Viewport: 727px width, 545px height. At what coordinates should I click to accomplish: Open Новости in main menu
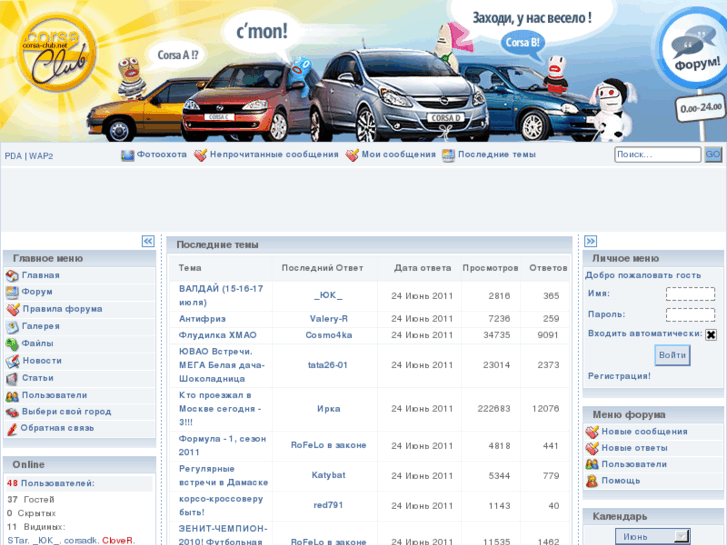[x=42, y=360]
